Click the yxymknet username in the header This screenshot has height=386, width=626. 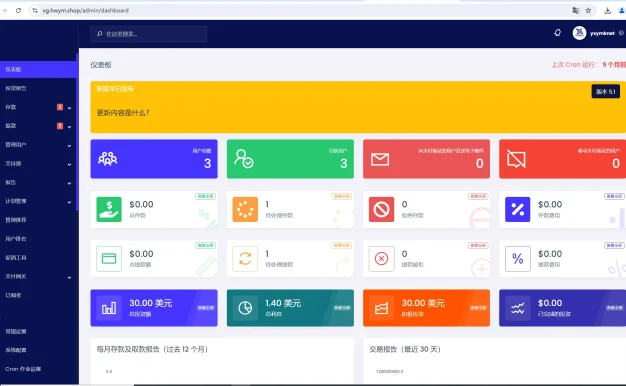(x=602, y=33)
